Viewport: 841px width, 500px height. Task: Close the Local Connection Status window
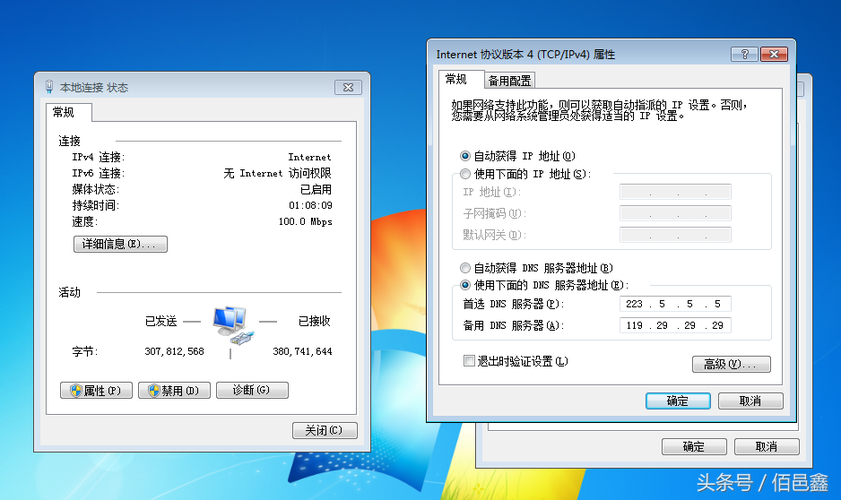coord(348,87)
